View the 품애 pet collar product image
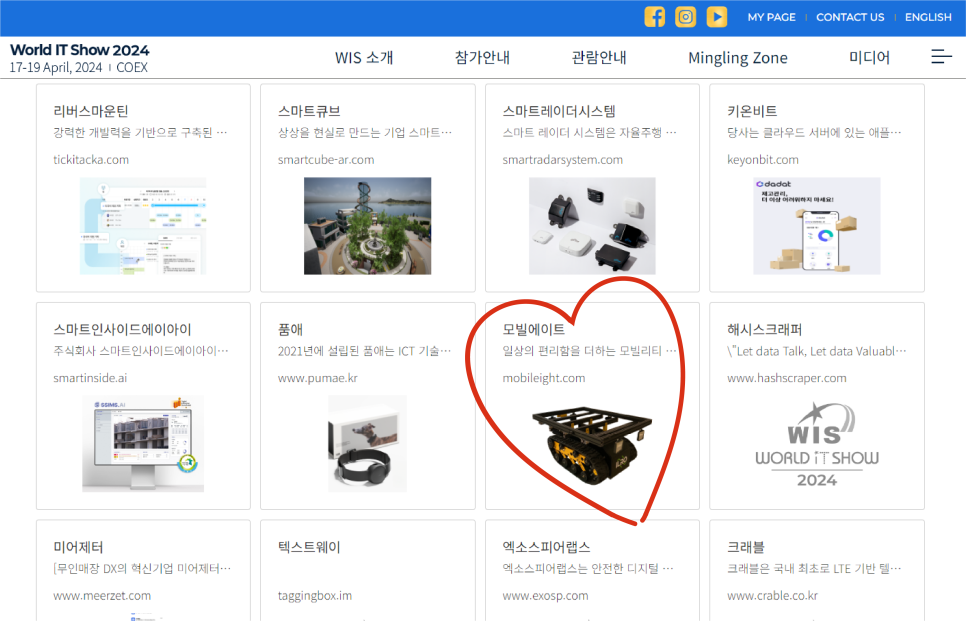966x621 pixels. click(367, 444)
